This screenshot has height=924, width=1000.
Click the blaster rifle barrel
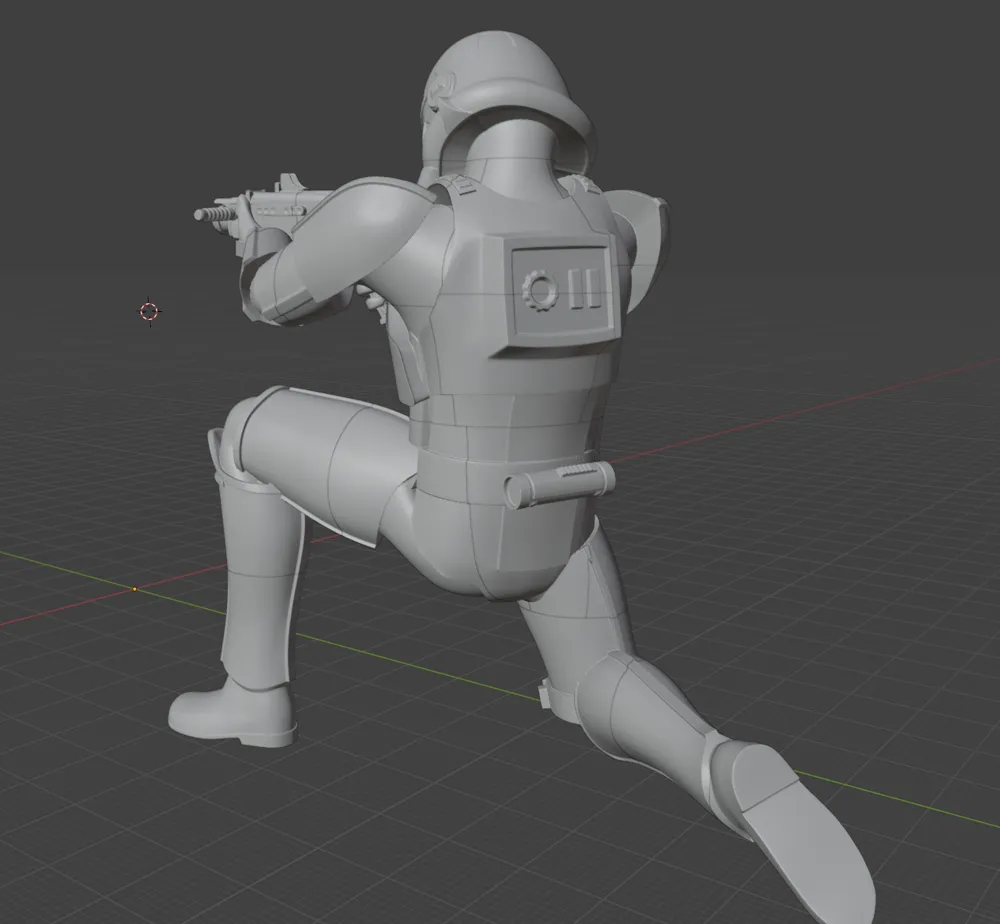pos(216,212)
